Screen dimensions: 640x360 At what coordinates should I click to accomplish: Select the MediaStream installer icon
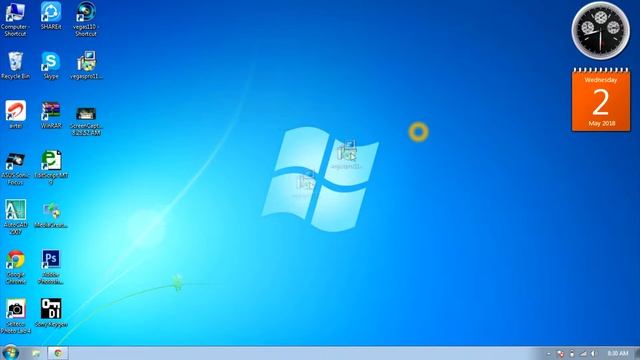[51, 215]
